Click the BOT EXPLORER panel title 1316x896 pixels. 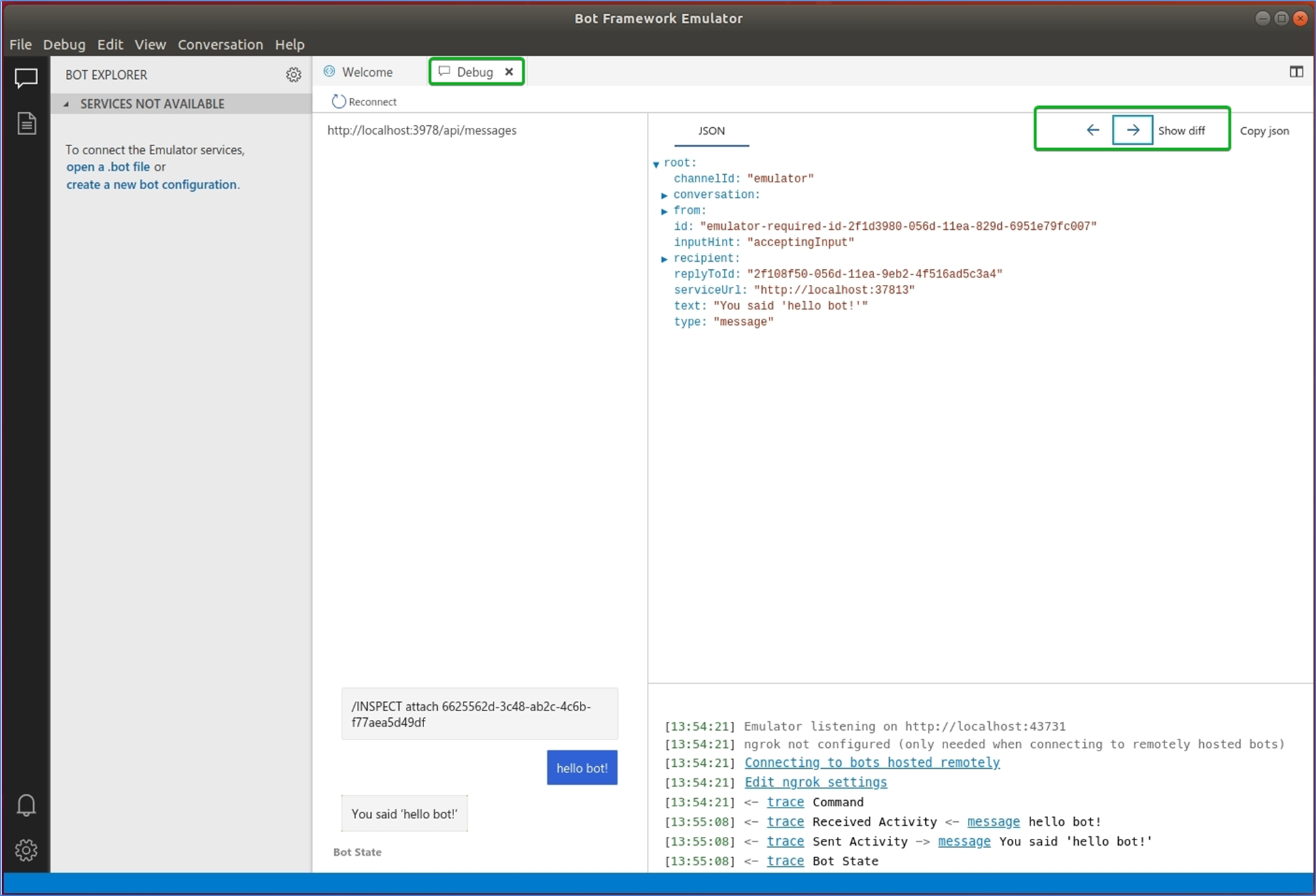pyautogui.click(x=106, y=75)
